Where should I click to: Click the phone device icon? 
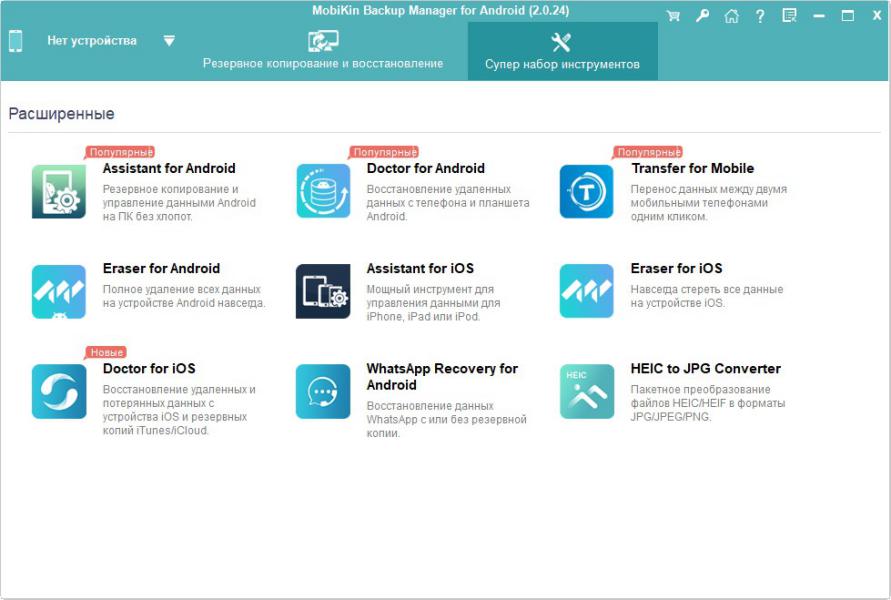(x=16, y=41)
